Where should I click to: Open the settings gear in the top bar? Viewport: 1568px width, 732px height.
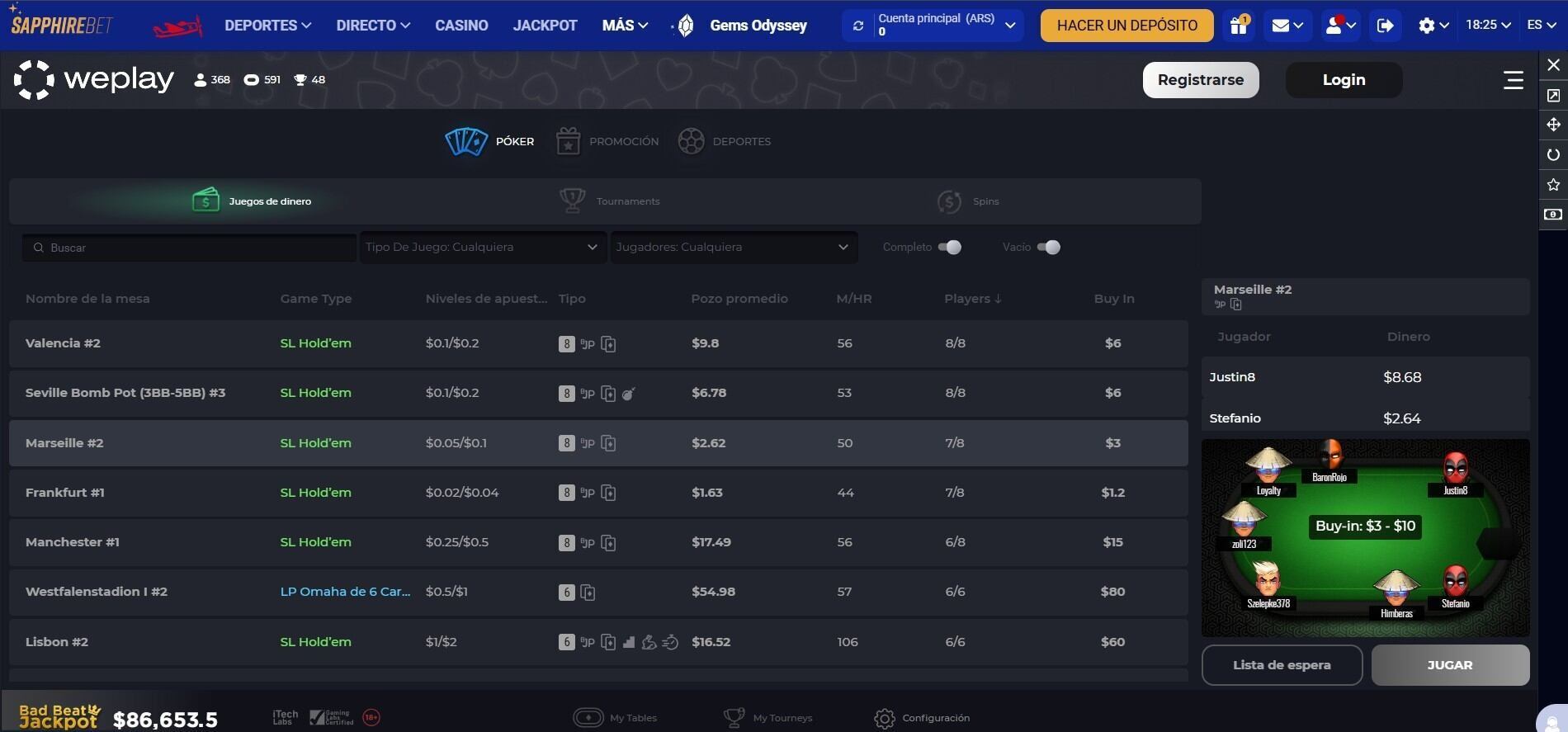click(x=1433, y=26)
